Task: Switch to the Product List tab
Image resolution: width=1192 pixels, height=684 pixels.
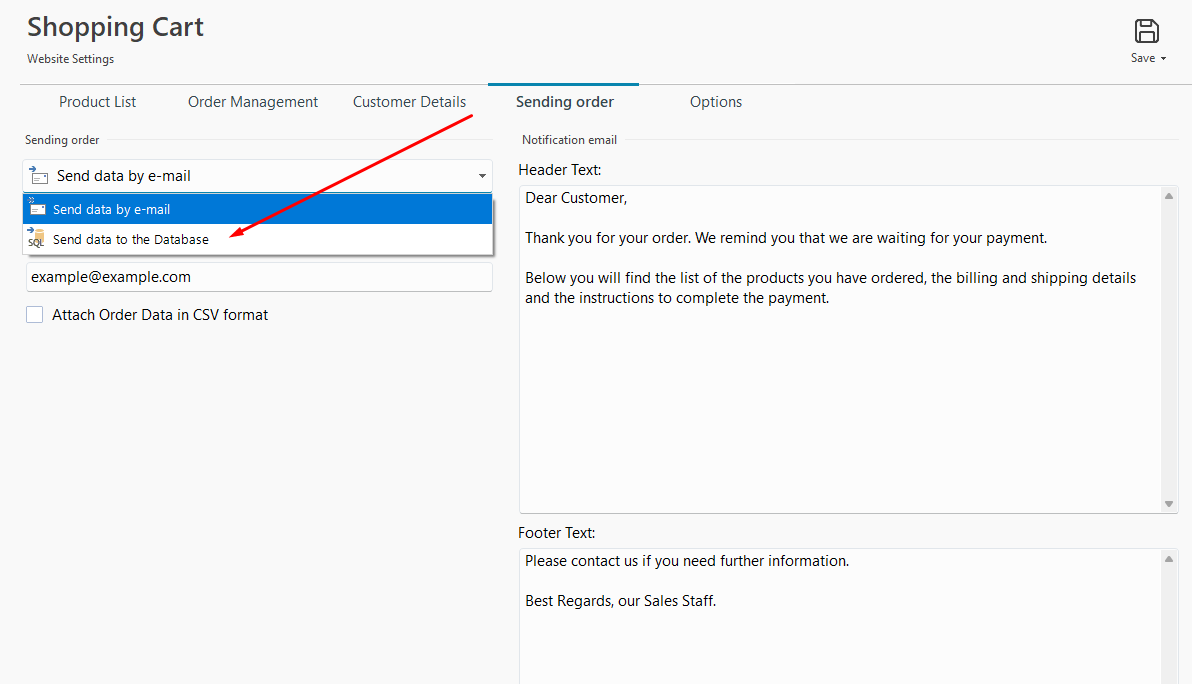Action: pyautogui.click(x=97, y=102)
